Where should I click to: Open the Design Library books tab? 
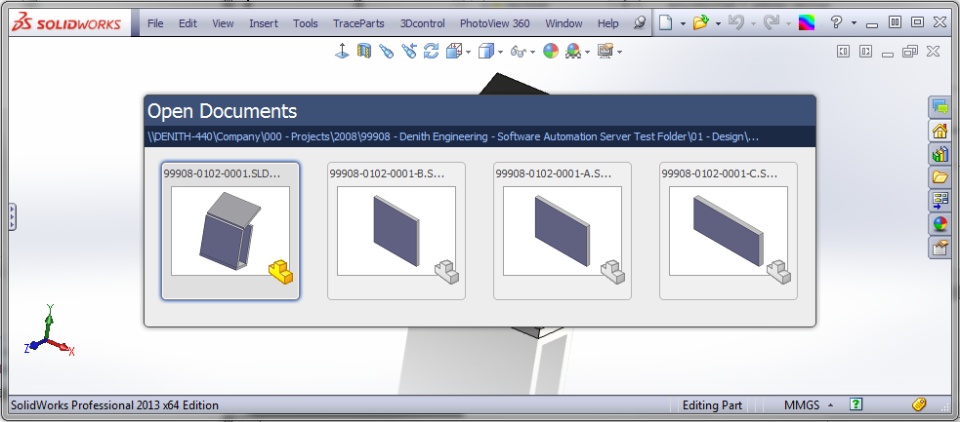point(940,154)
